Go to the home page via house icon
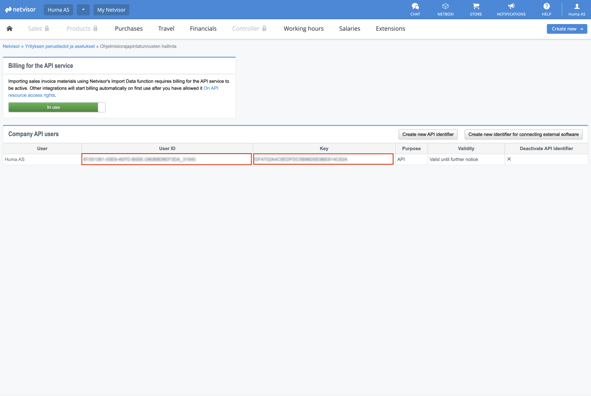591x396 pixels. [9, 28]
